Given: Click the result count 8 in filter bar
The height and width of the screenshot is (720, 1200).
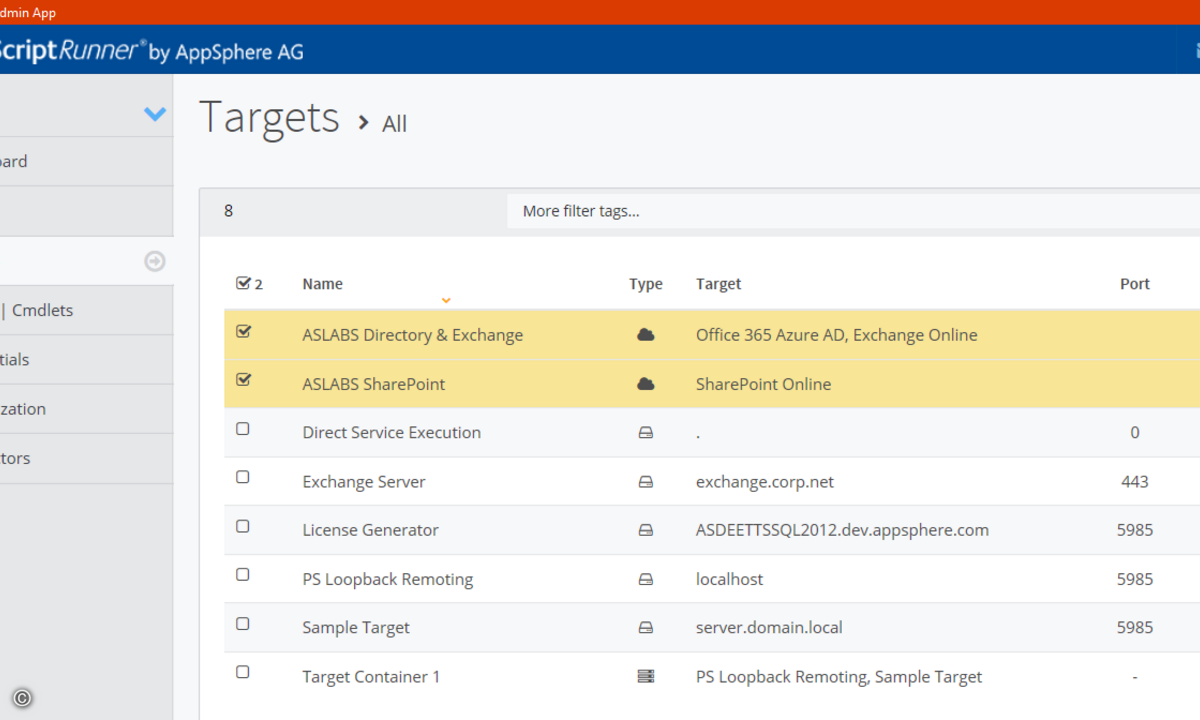Looking at the screenshot, I should [x=228, y=211].
